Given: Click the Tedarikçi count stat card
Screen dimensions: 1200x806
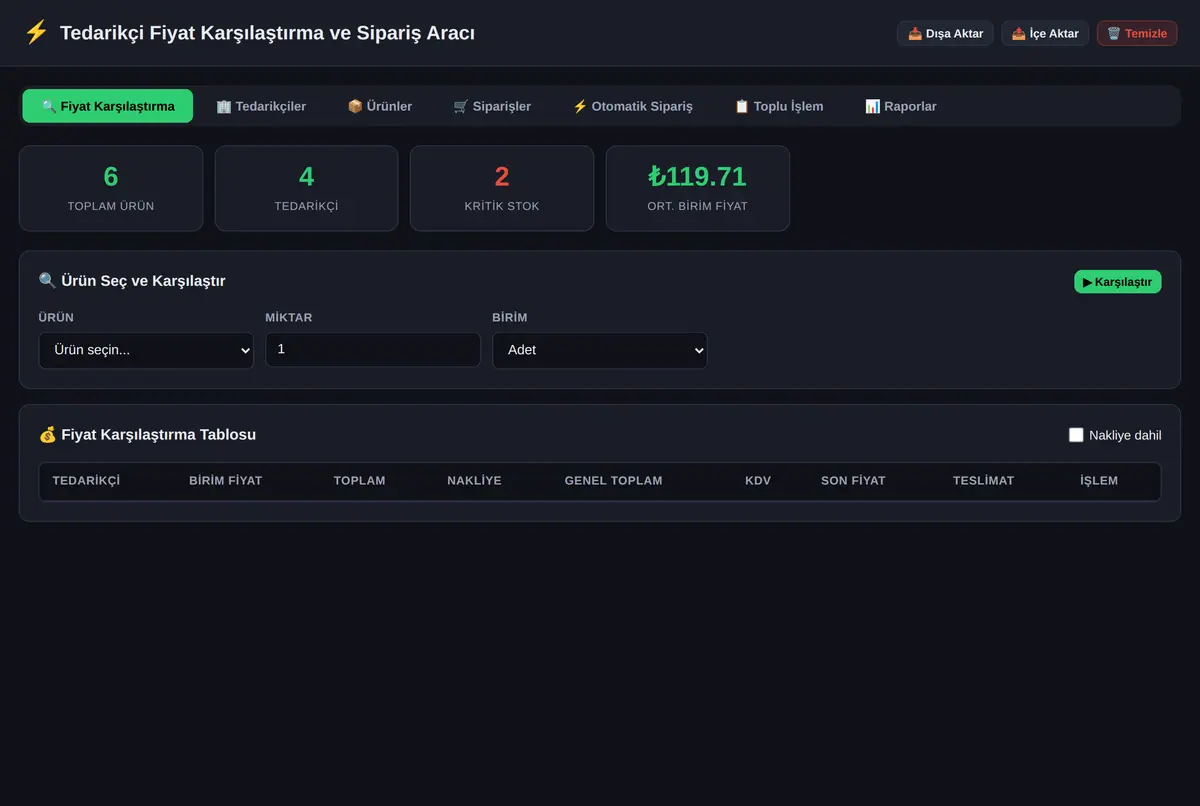Looking at the screenshot, I should coord(307,188).
